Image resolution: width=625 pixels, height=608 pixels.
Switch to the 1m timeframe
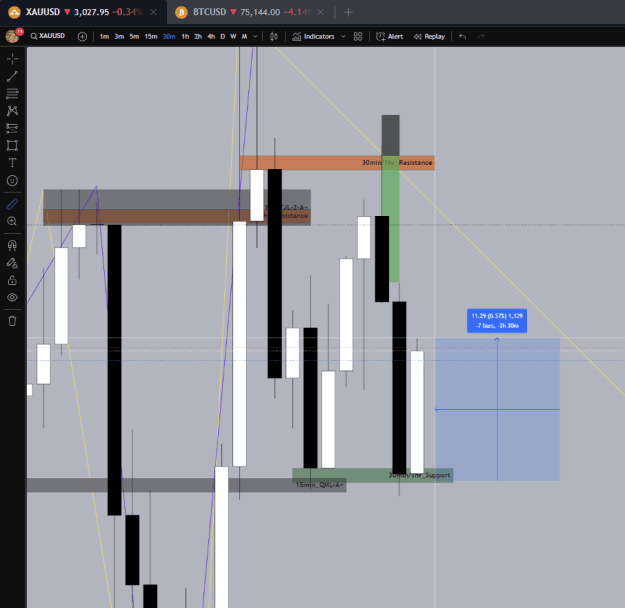point(104,37)
